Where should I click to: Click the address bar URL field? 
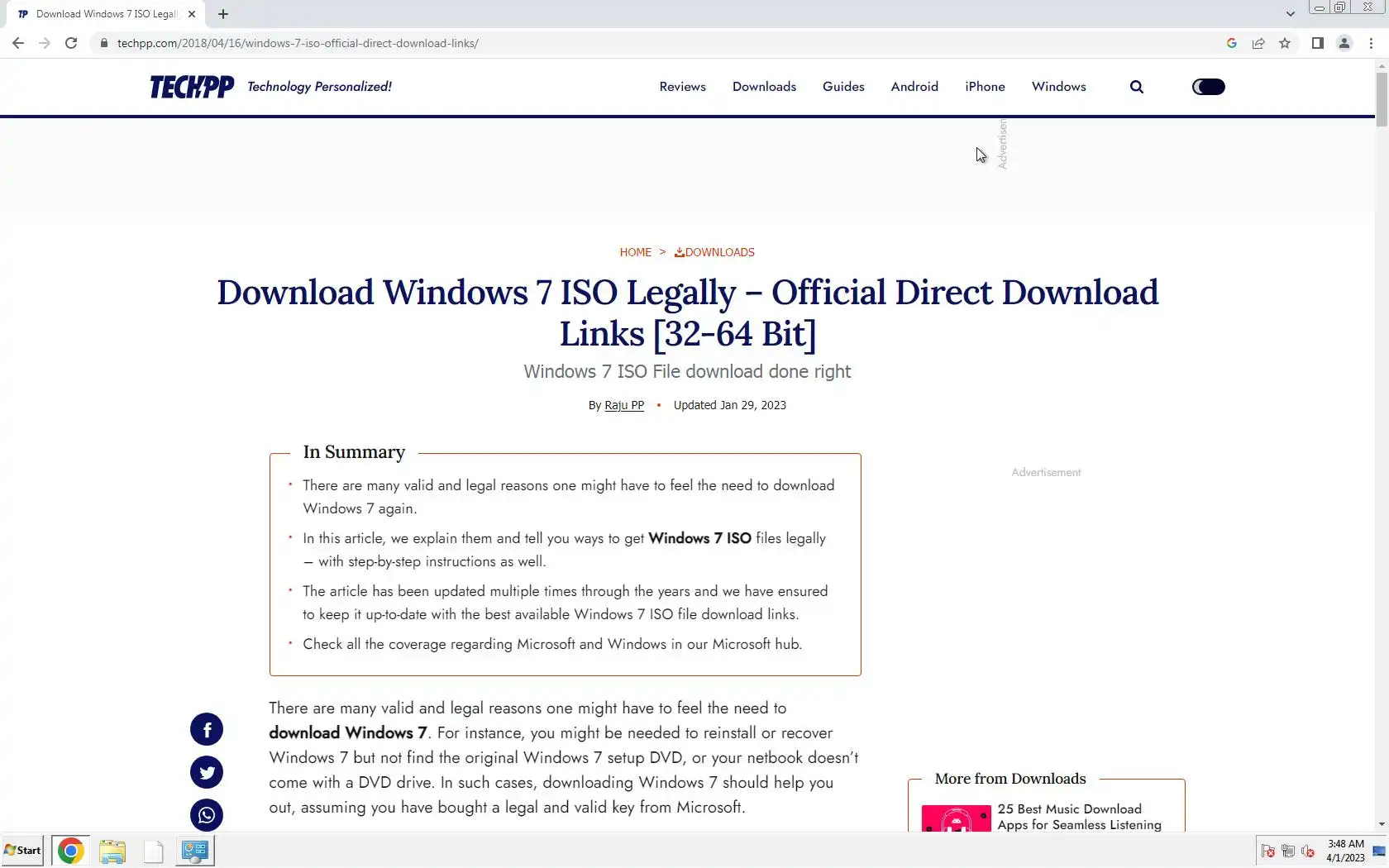click(661, 43)
